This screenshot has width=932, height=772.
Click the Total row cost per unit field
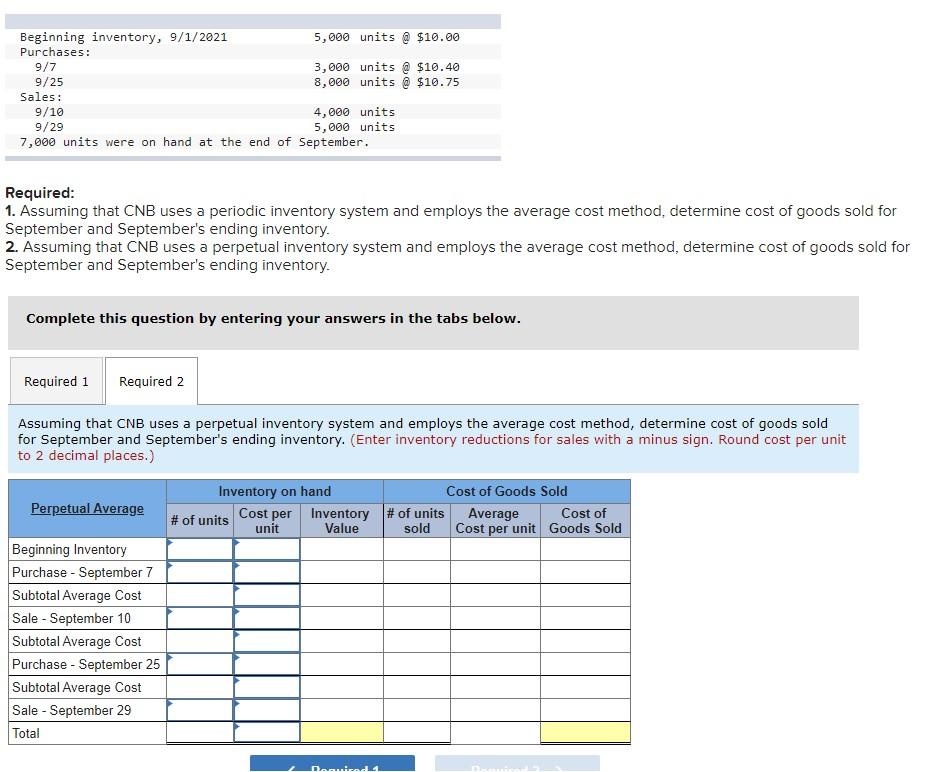266,733
